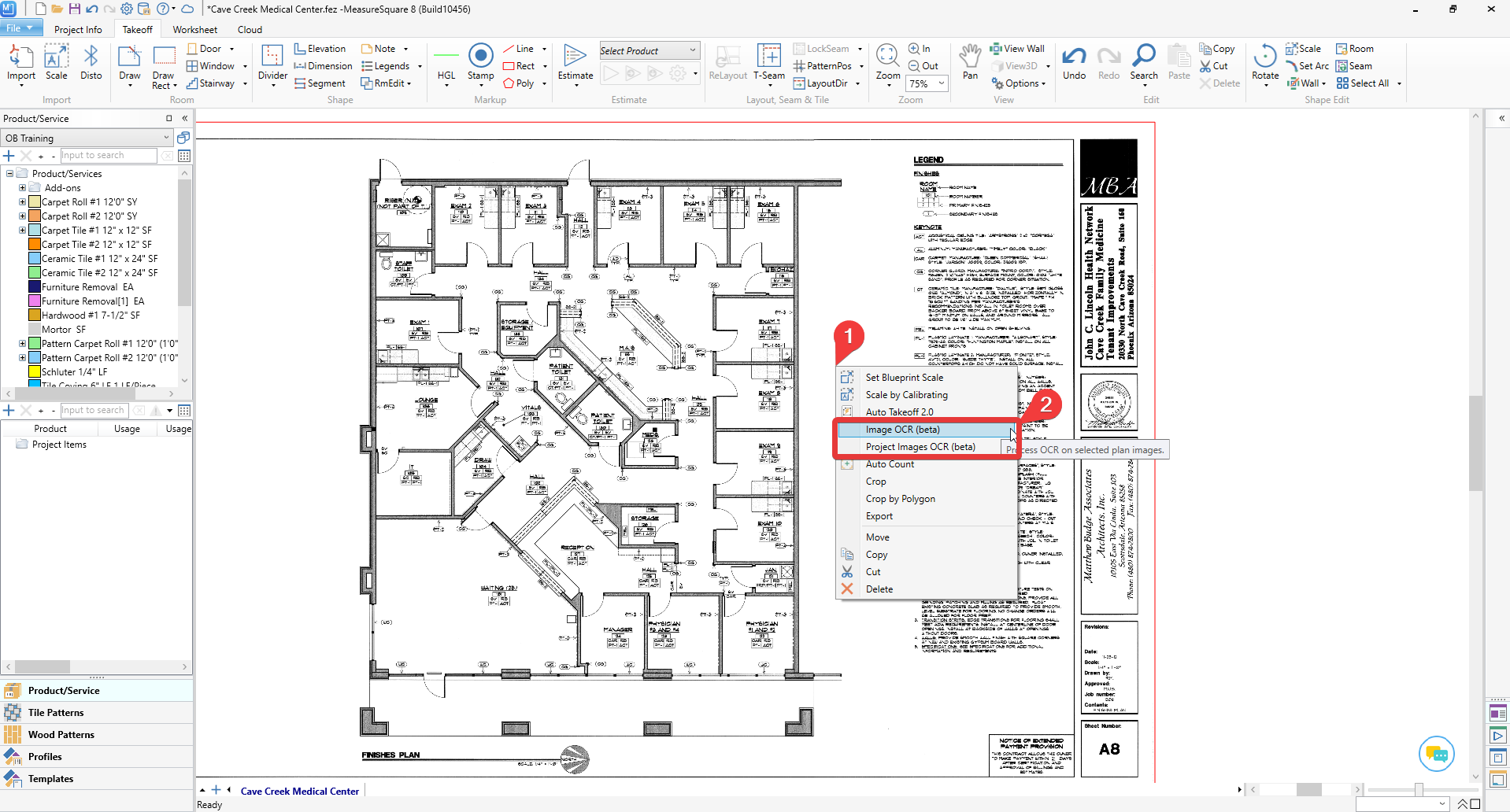Viewport: 1510px width, 812px height.
Task: Choose Crop by Polygon menu entry
Action: (x=901, y=499)
